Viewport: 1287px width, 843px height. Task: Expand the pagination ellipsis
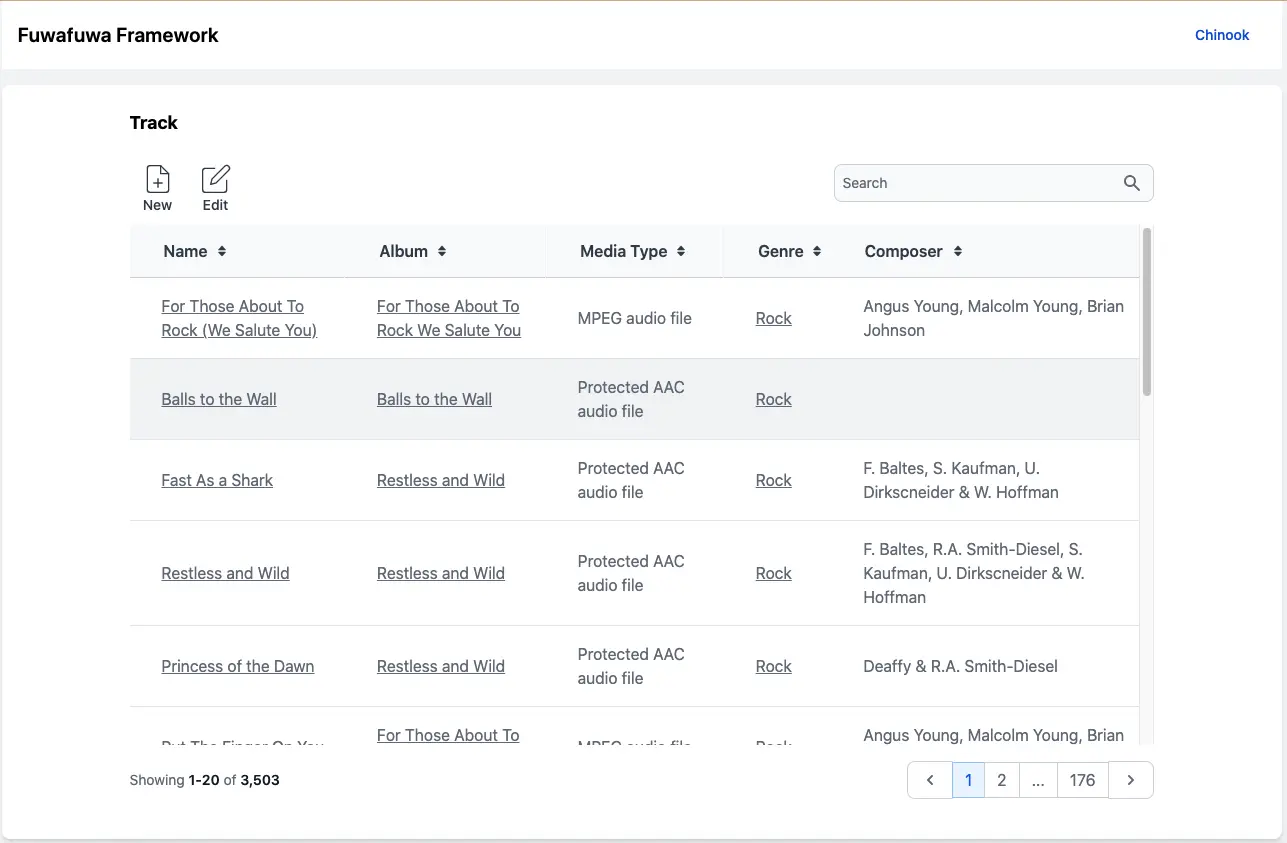pyautogui.click(x=1038, y=780)
